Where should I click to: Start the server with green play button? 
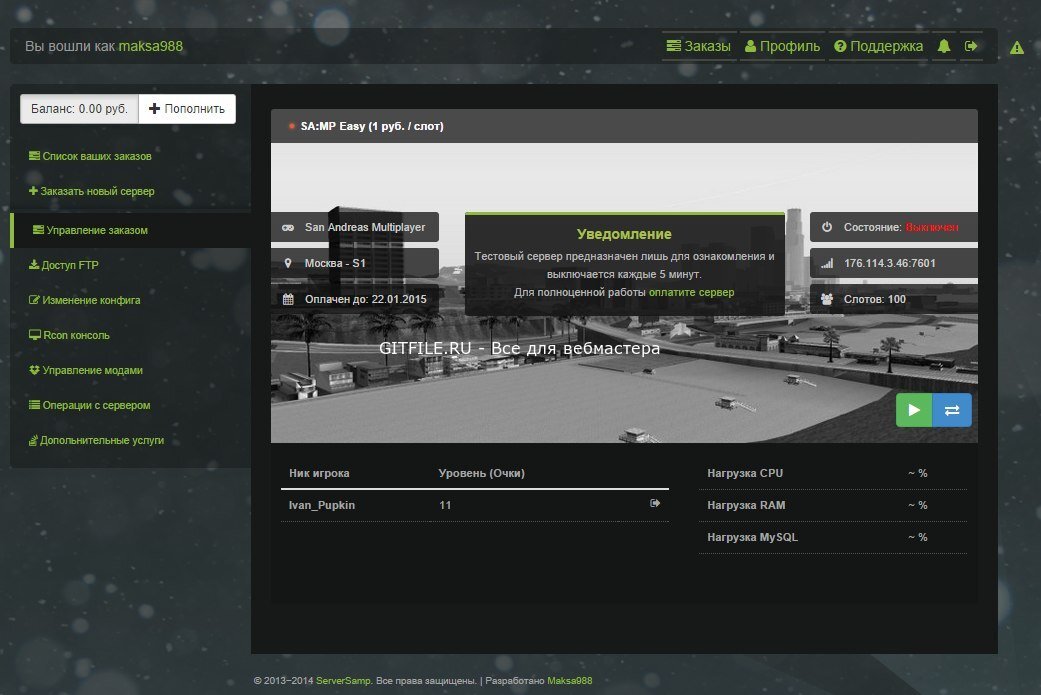click(x=914, y=410)
